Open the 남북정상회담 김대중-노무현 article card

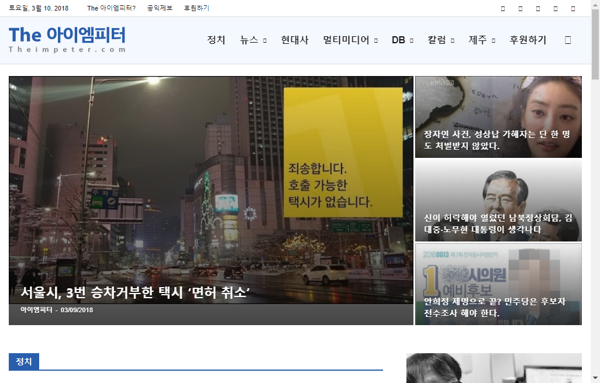pyautogui.click(x=498, y=200)
